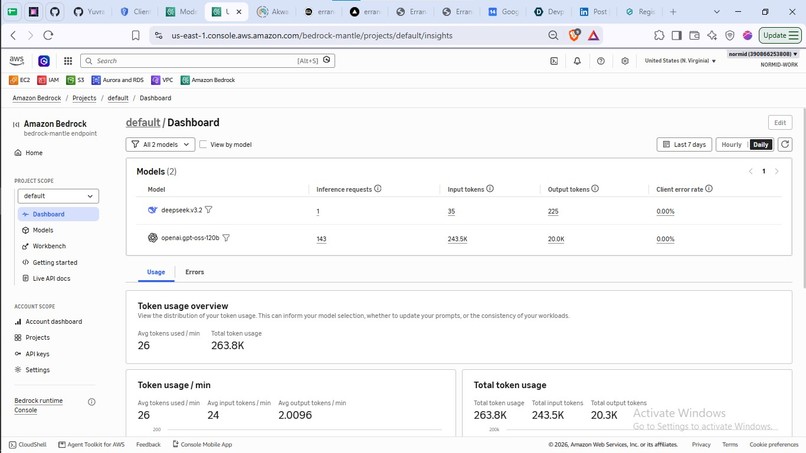Switch granularity to Daily
The width and height of the screenshot is (806, 453).
coord(761,144)
